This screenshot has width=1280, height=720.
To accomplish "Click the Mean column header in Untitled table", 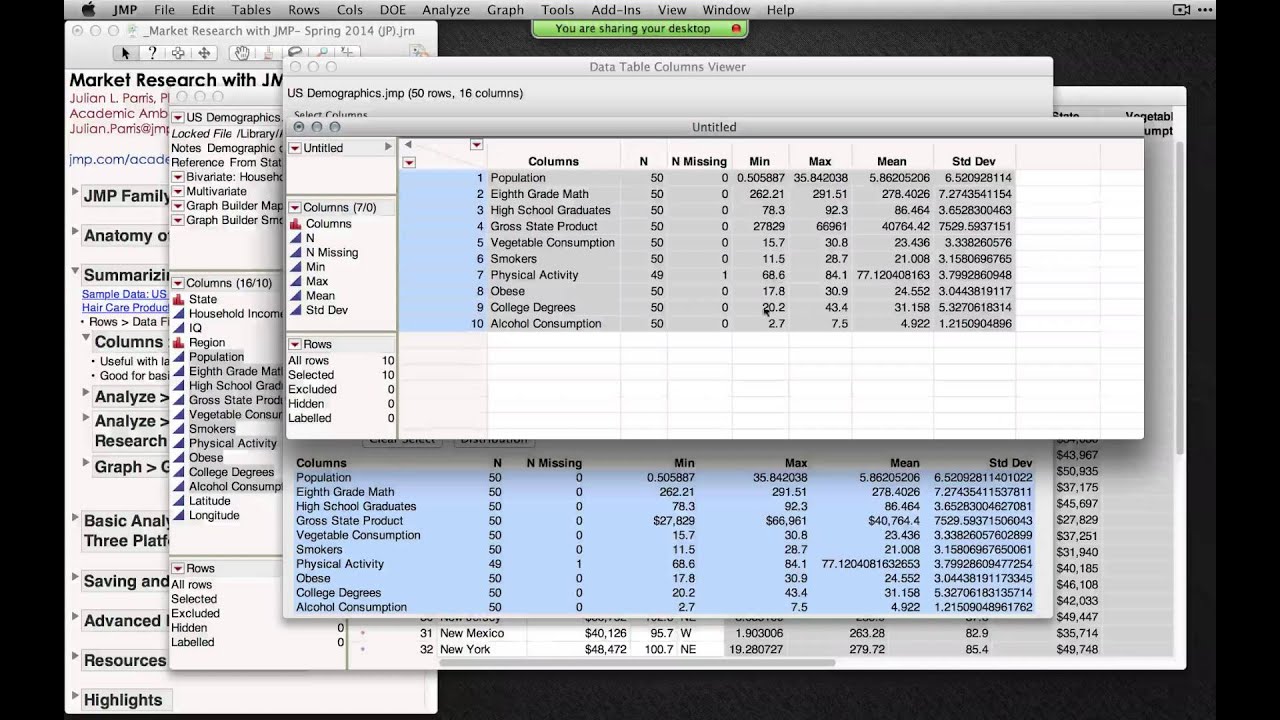I will coord(891,161).
